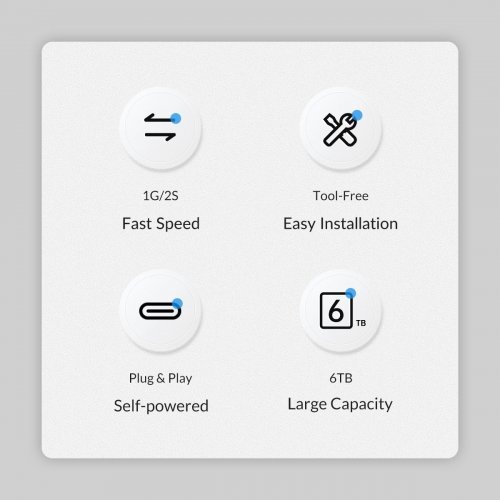Click the lower right-pointing transfer arrow

pyautogui.click(x=160, y=135)
